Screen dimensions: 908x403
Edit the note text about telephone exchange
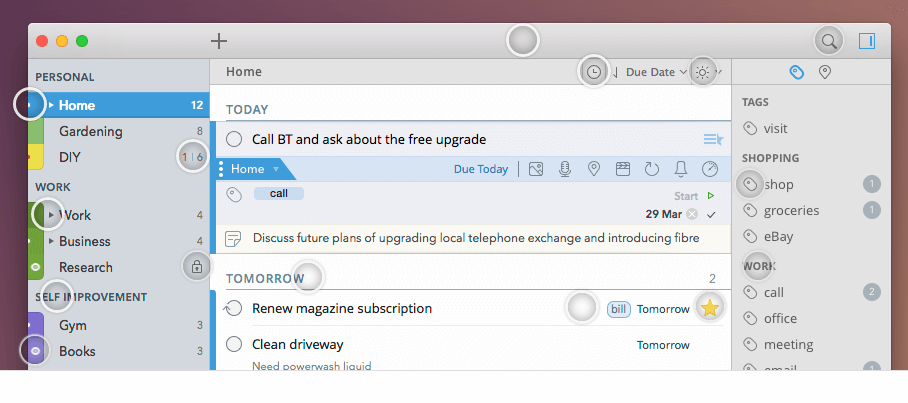476,238
